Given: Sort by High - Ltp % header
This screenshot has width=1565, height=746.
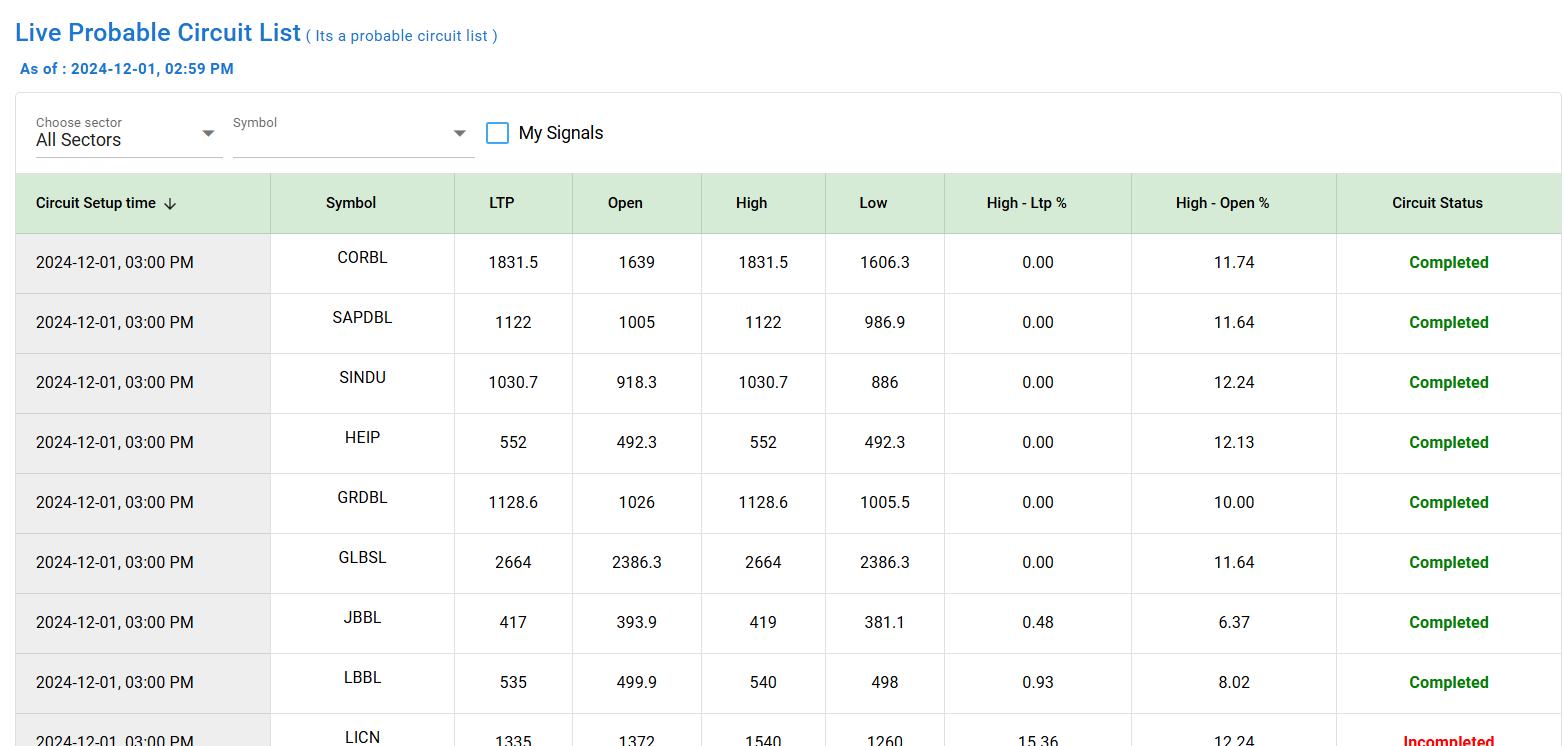Looking at the screenshot, I should 1026,203.
